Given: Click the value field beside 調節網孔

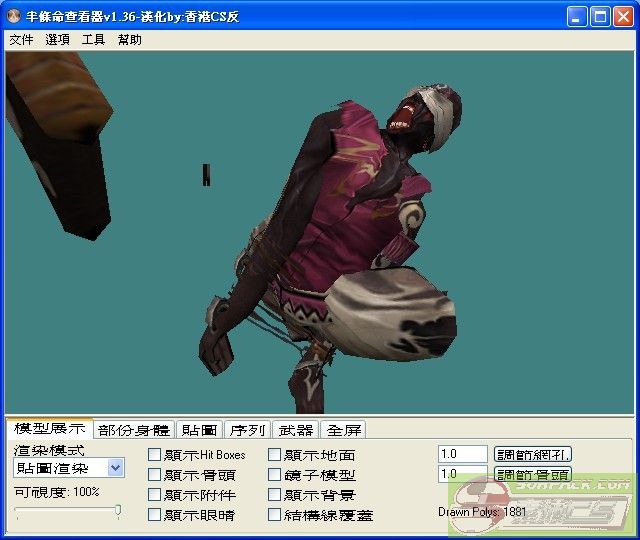Looking at the screenshot, I should coord(462,454).
